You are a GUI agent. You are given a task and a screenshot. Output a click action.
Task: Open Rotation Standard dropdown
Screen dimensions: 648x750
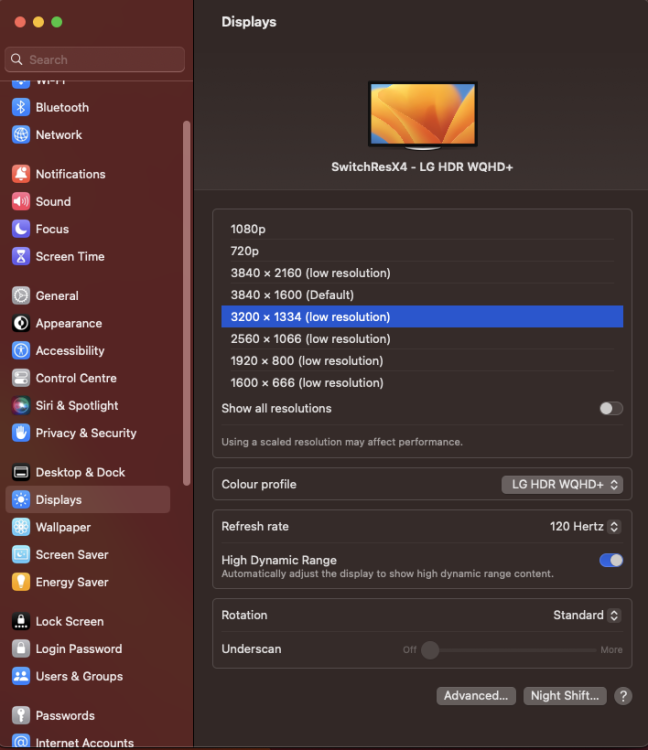tap(587, 615)
